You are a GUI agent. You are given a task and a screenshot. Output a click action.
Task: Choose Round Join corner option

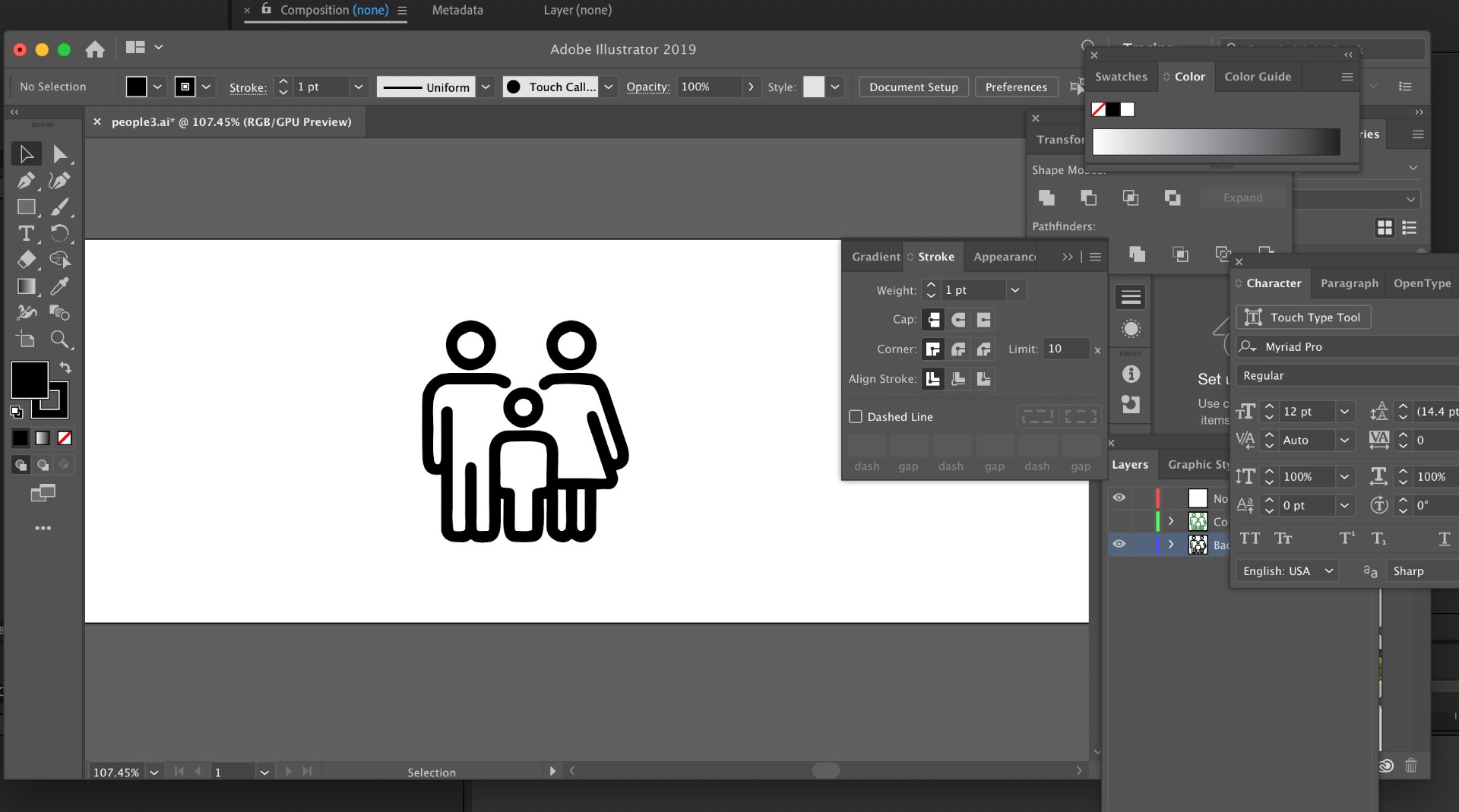click(x=958, y=349)
